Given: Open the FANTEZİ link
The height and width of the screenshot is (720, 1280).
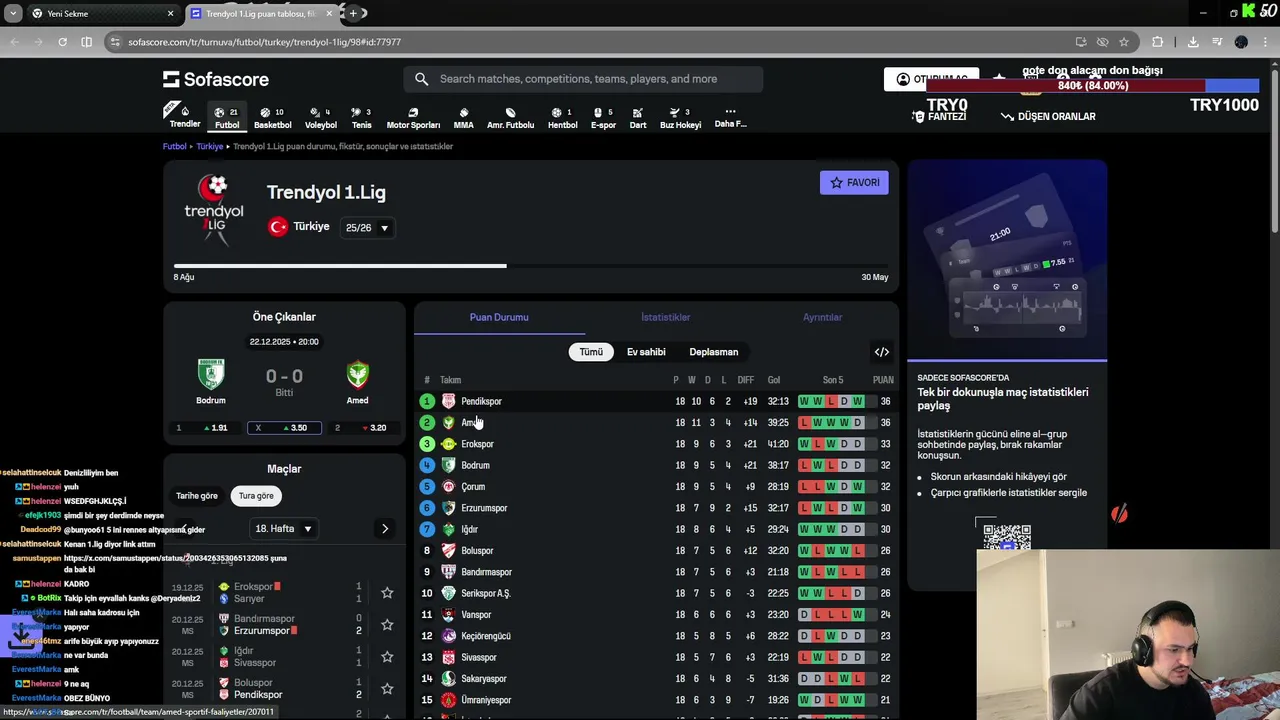Looking at the screenshot, I should [940, 117].
